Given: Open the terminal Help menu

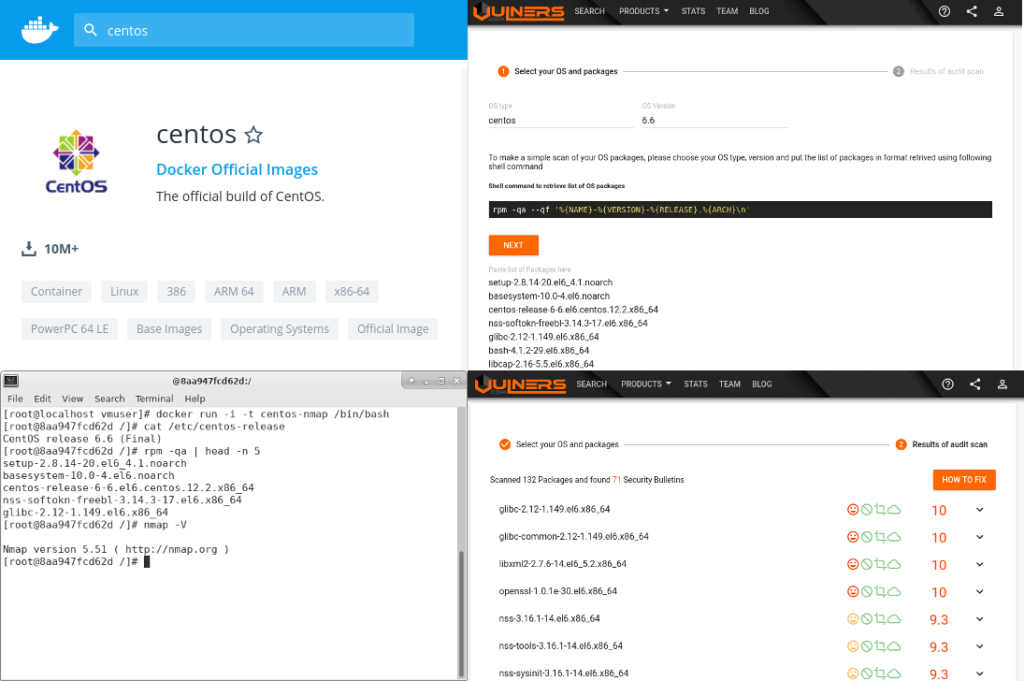Looking at the screenshot, I should pyautogui.click(x=195, y=398).
